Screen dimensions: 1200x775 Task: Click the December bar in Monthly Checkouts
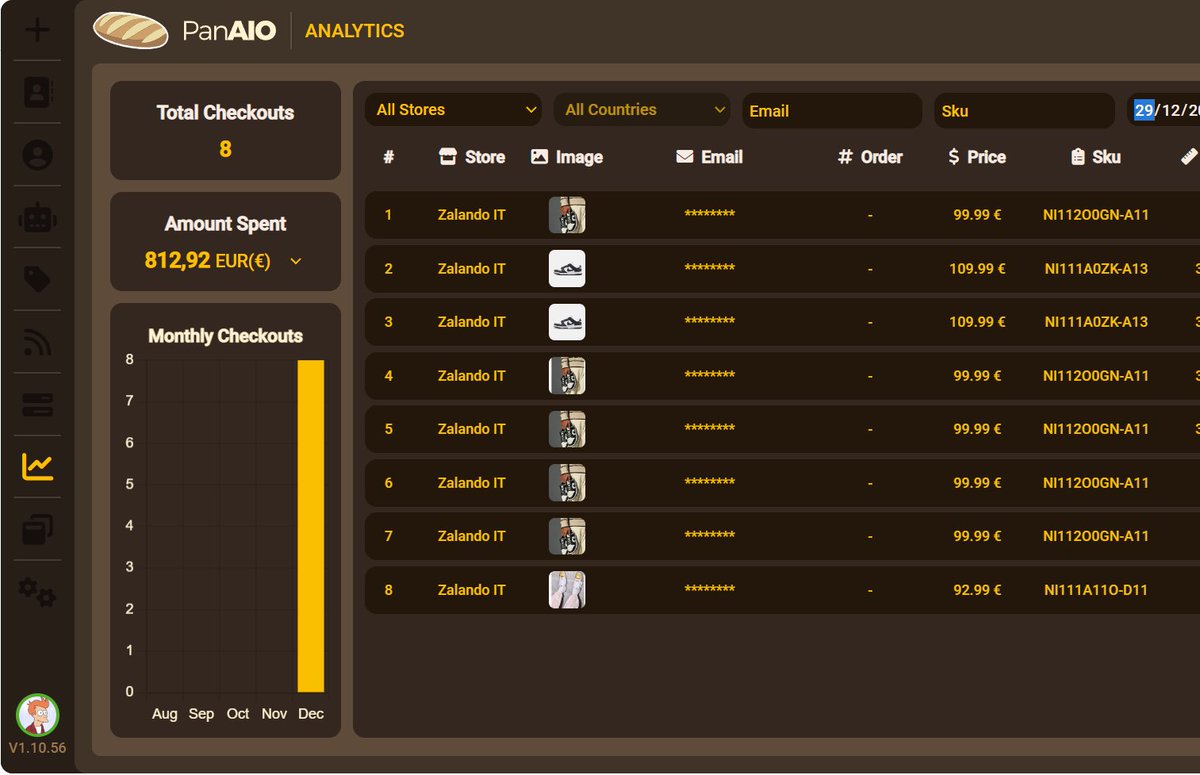coord(311,526)
